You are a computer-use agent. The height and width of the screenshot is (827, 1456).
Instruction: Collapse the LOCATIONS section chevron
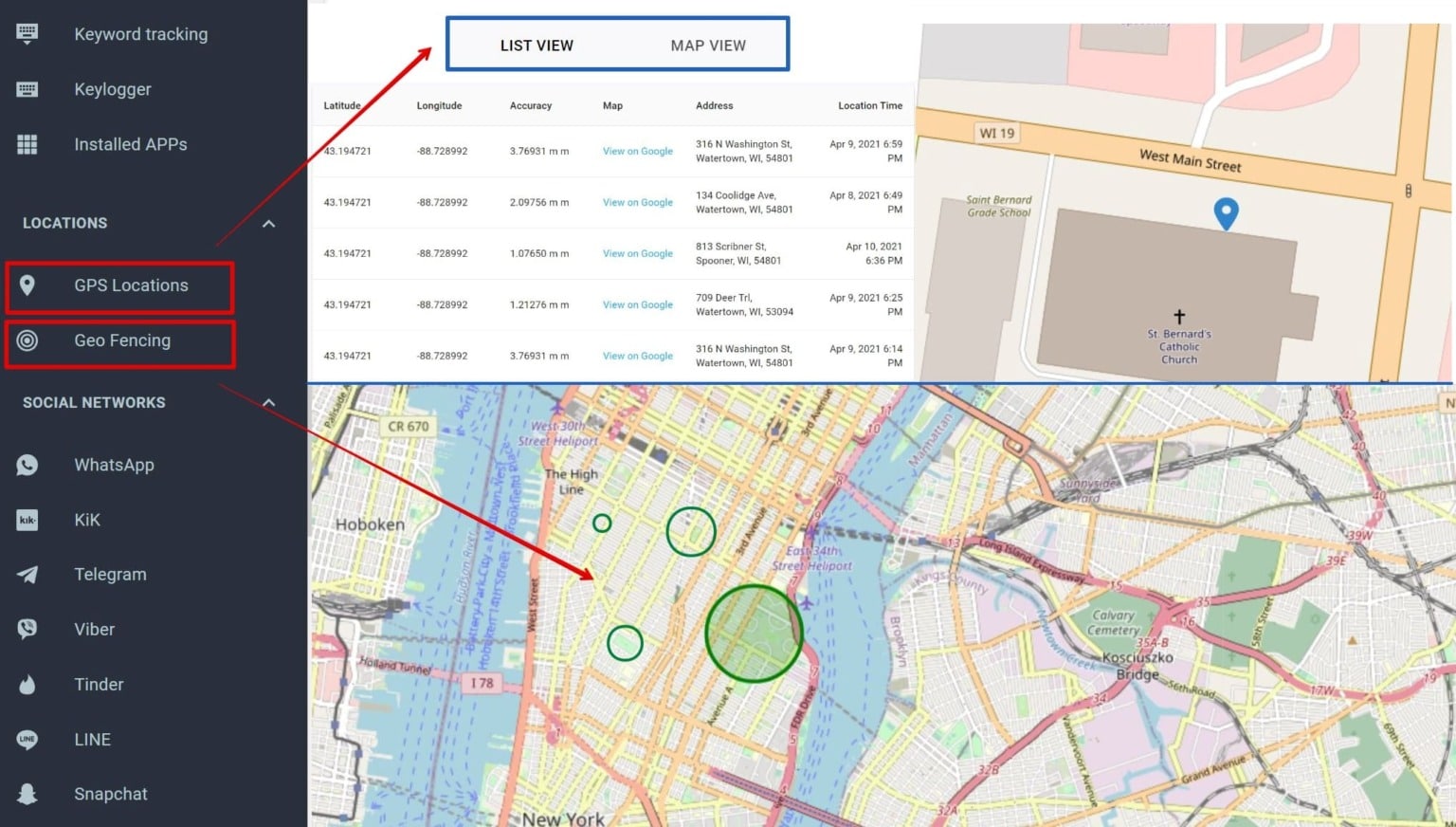[268, 223]
